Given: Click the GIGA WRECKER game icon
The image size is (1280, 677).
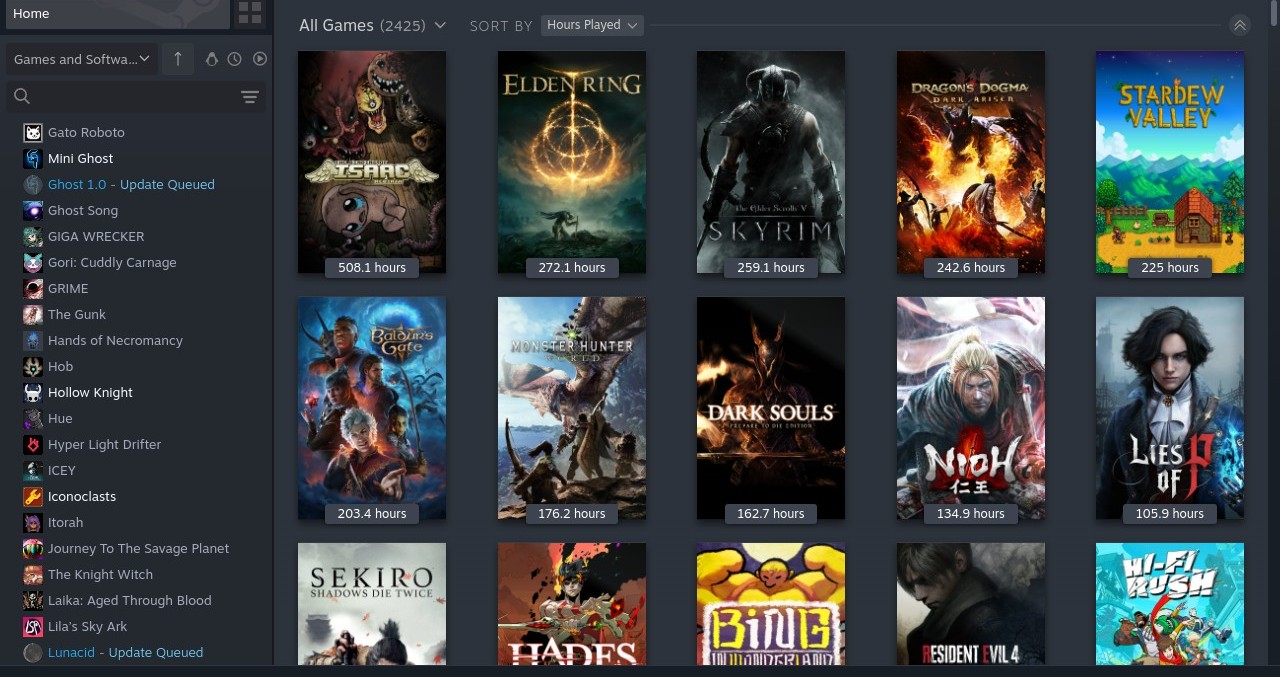Looking at the screenshot, I should pyautogui.click(x=33, y=236).
